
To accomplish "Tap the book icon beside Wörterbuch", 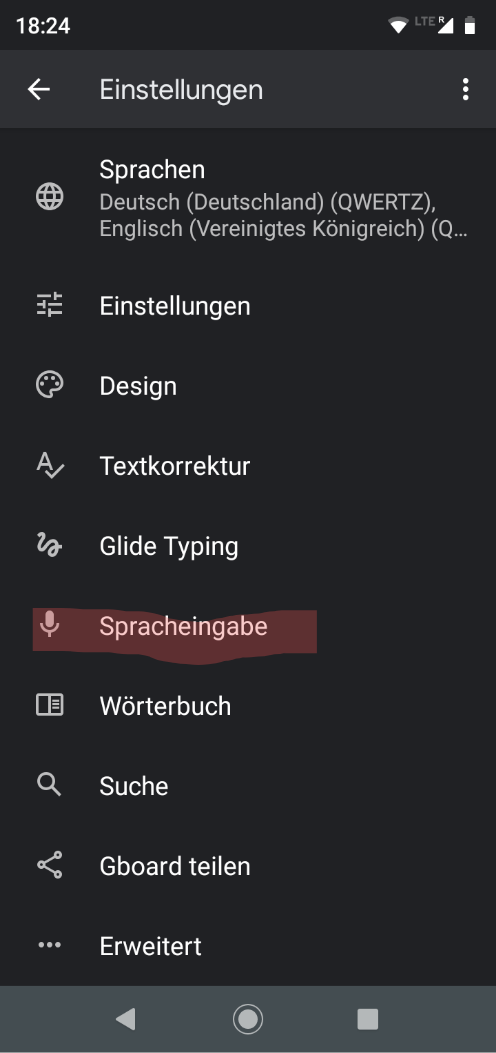I will (x=50, y=705).
